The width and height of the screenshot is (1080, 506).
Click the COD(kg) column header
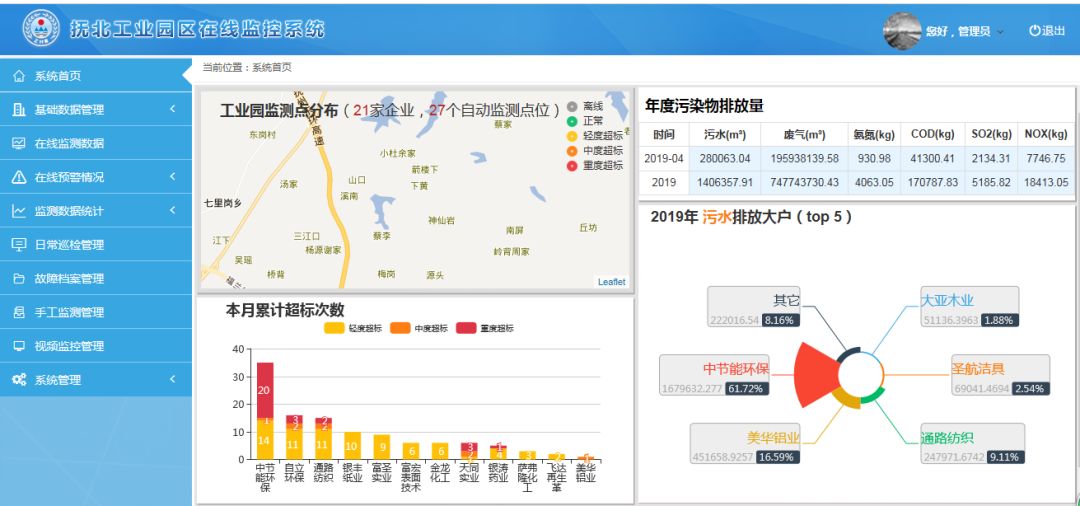click(933, 134)
